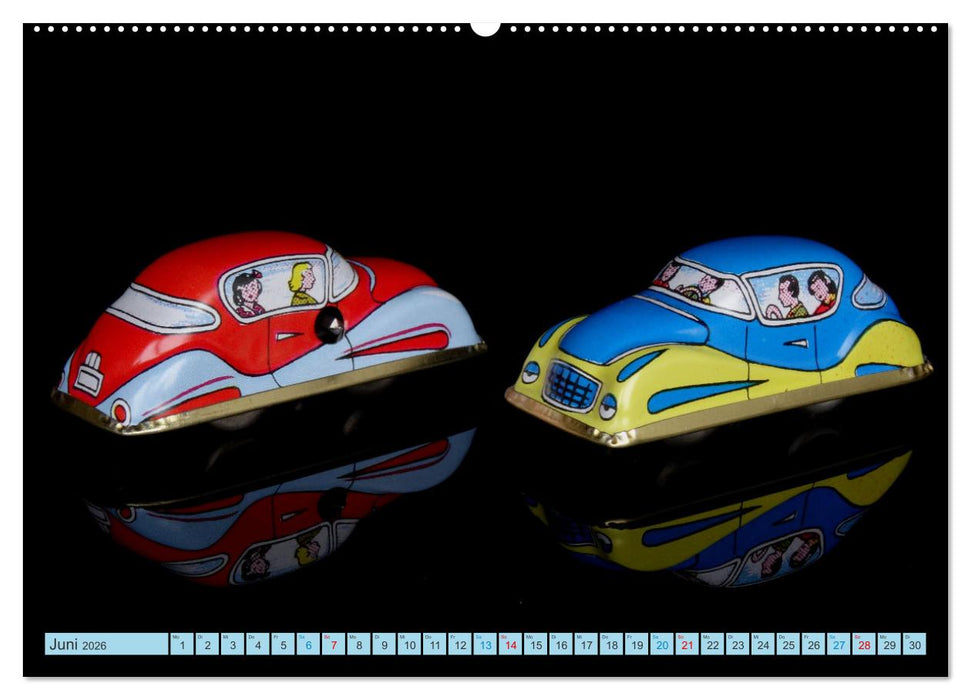The width and height of the screenshot is (971, 700).
Task: Click the couple in blue car's rear window
Action: point(806,294)
